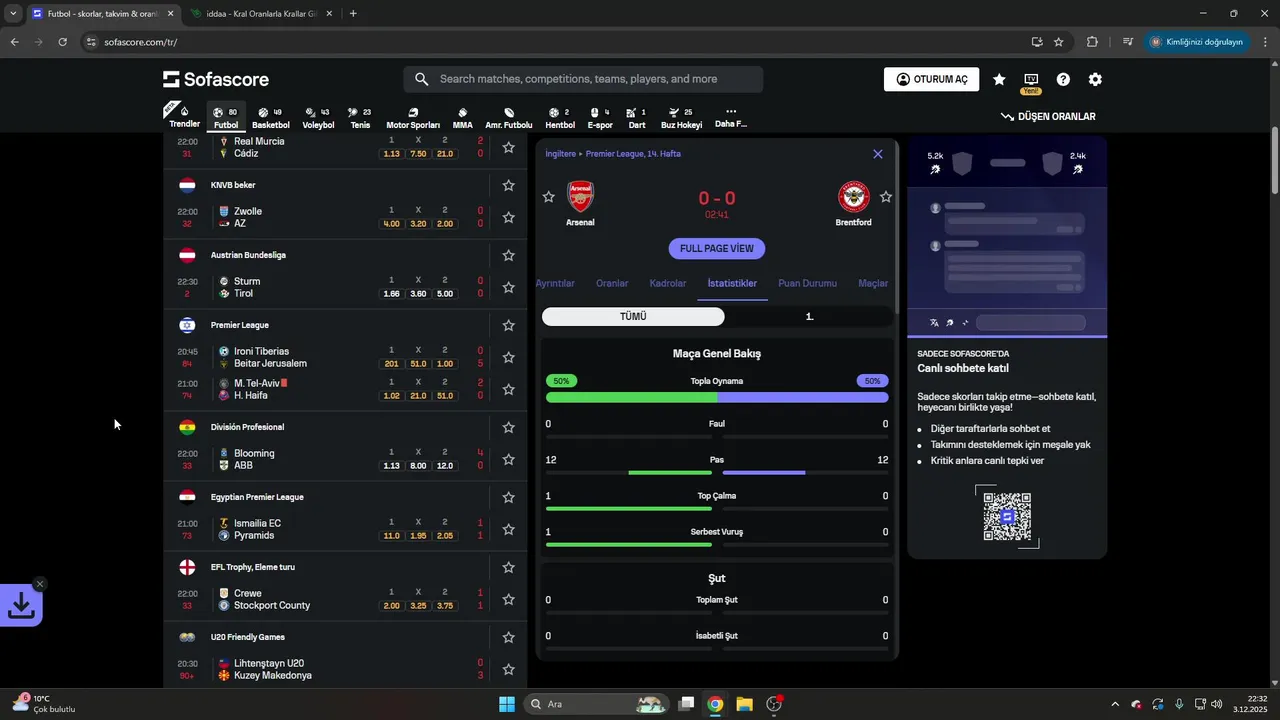Open Sofascore favorites star in header
The height and width of the screenshot is (720, 1280).
[x=999, y=79]
